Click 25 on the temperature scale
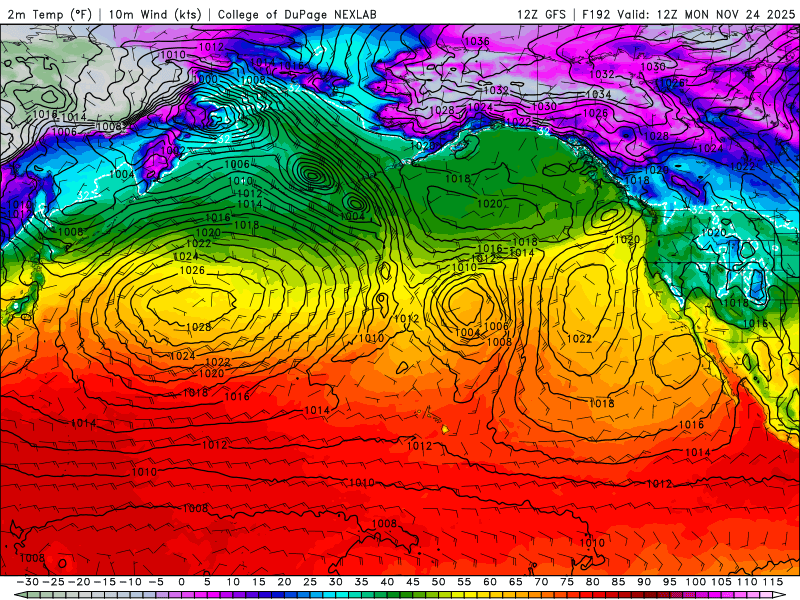 (x=310, y=582)
